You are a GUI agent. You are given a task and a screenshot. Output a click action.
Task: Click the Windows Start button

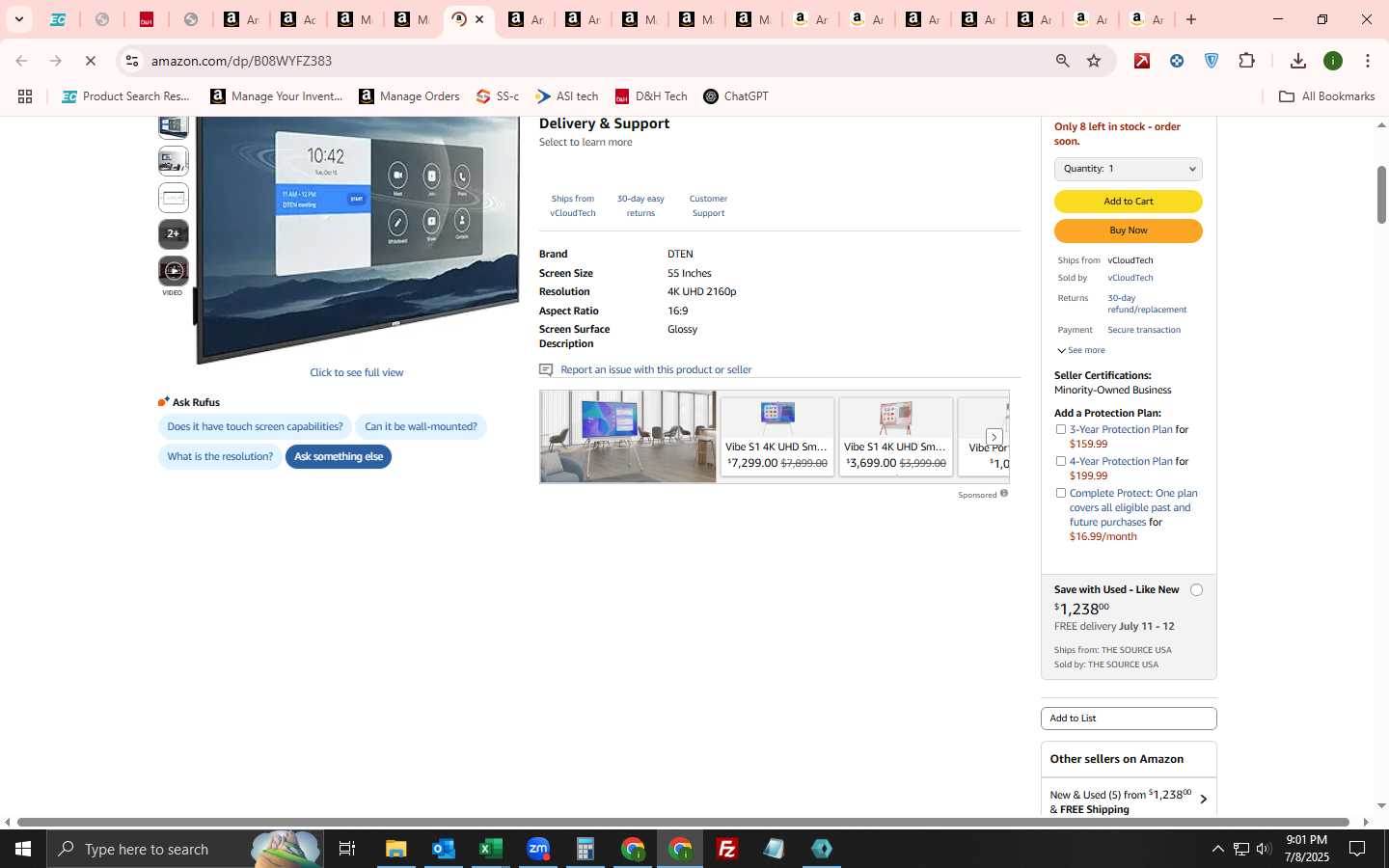[23, 849]
